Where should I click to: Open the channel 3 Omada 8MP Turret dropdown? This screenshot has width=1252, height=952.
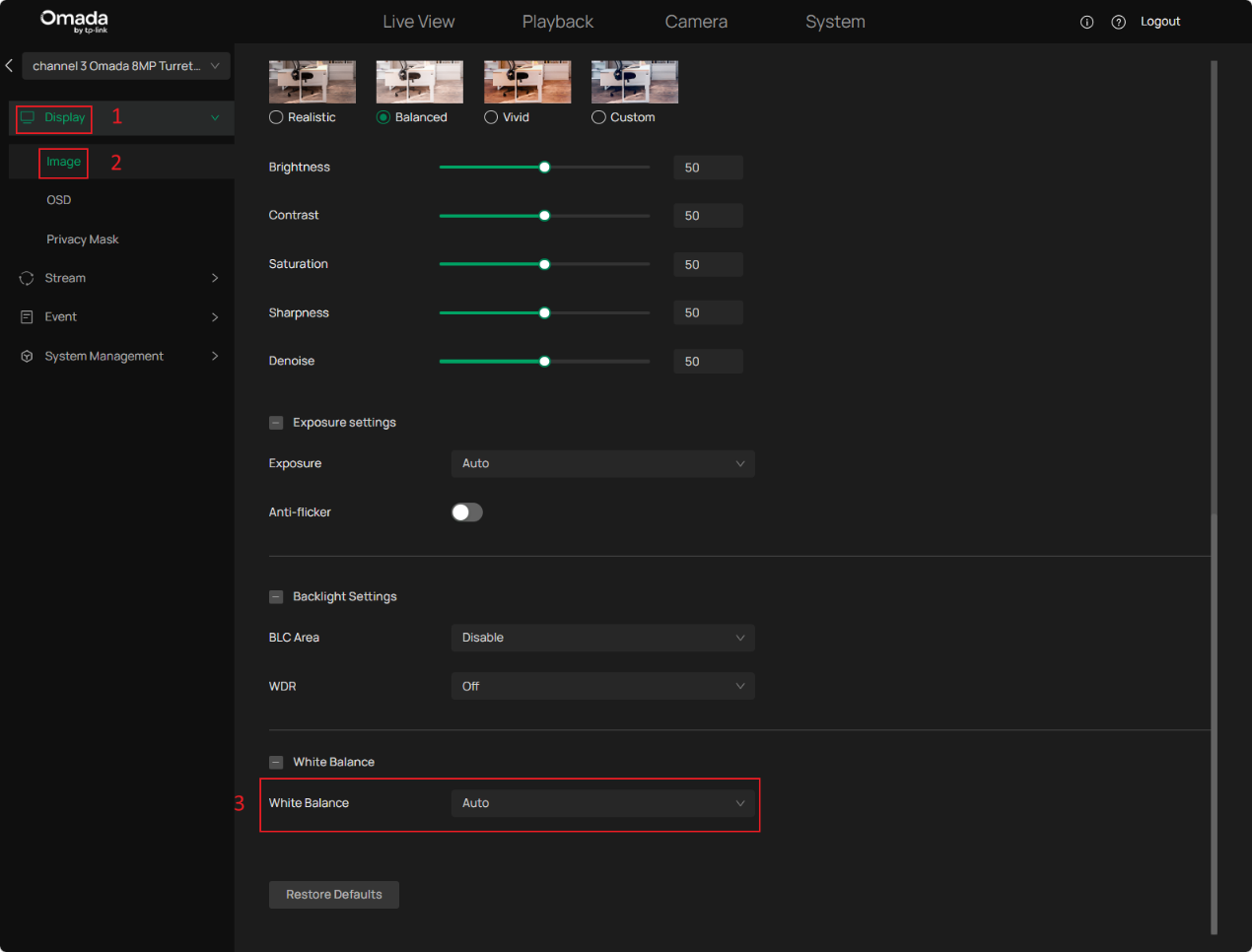click(126, 66)
